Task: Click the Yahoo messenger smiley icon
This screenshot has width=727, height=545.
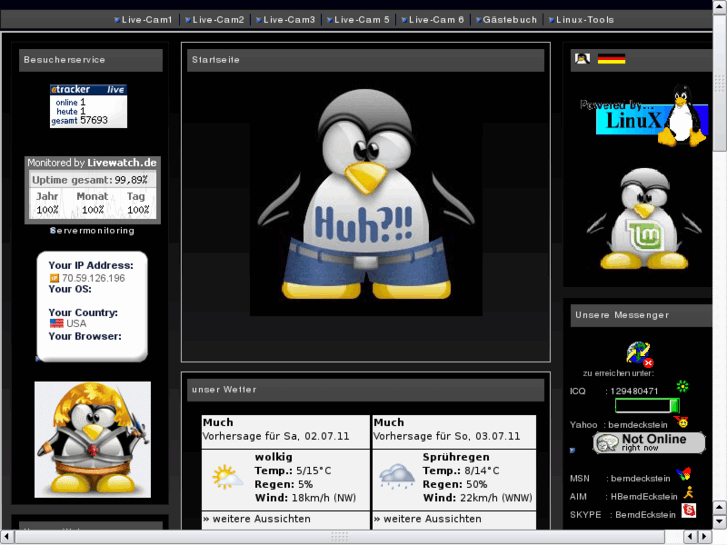Action: pyautogui.click(x=681, y=422)
